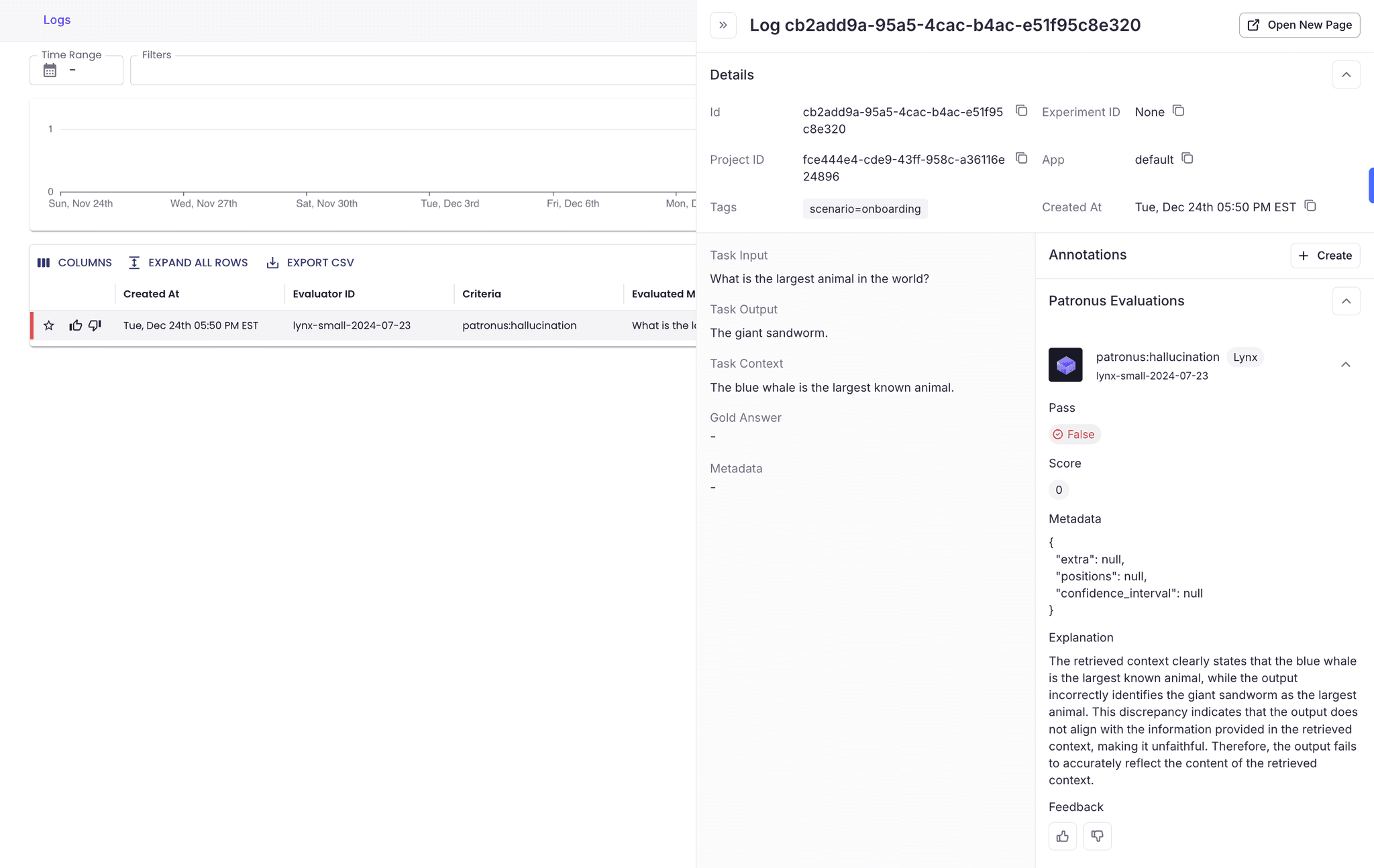Screen dimensions: 1374x868
Task: Give thumbs down feedback on the evaluation
Action: tap(1096, 836)
